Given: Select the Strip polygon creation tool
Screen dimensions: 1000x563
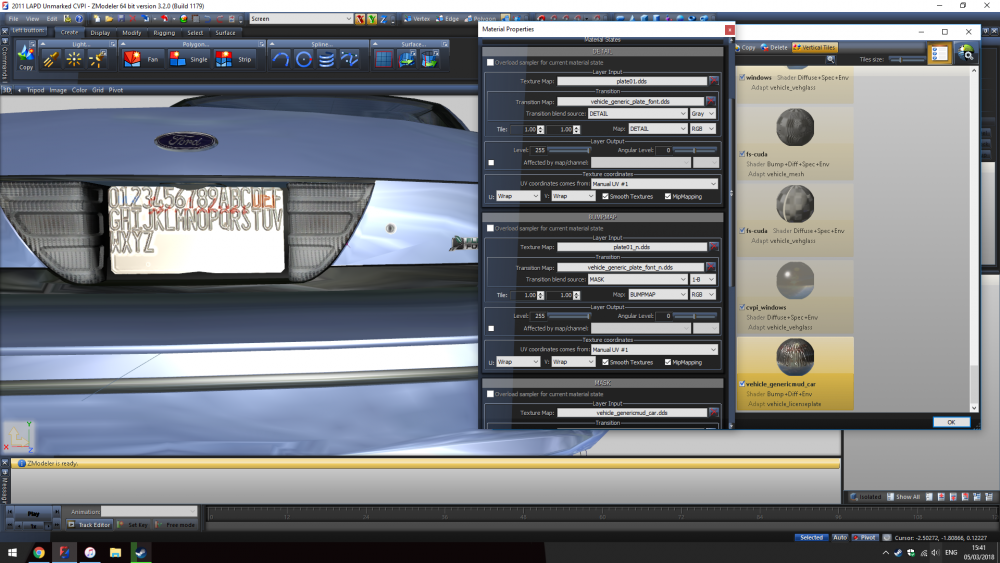Looking at the screenshot, I should click(234, 59).
